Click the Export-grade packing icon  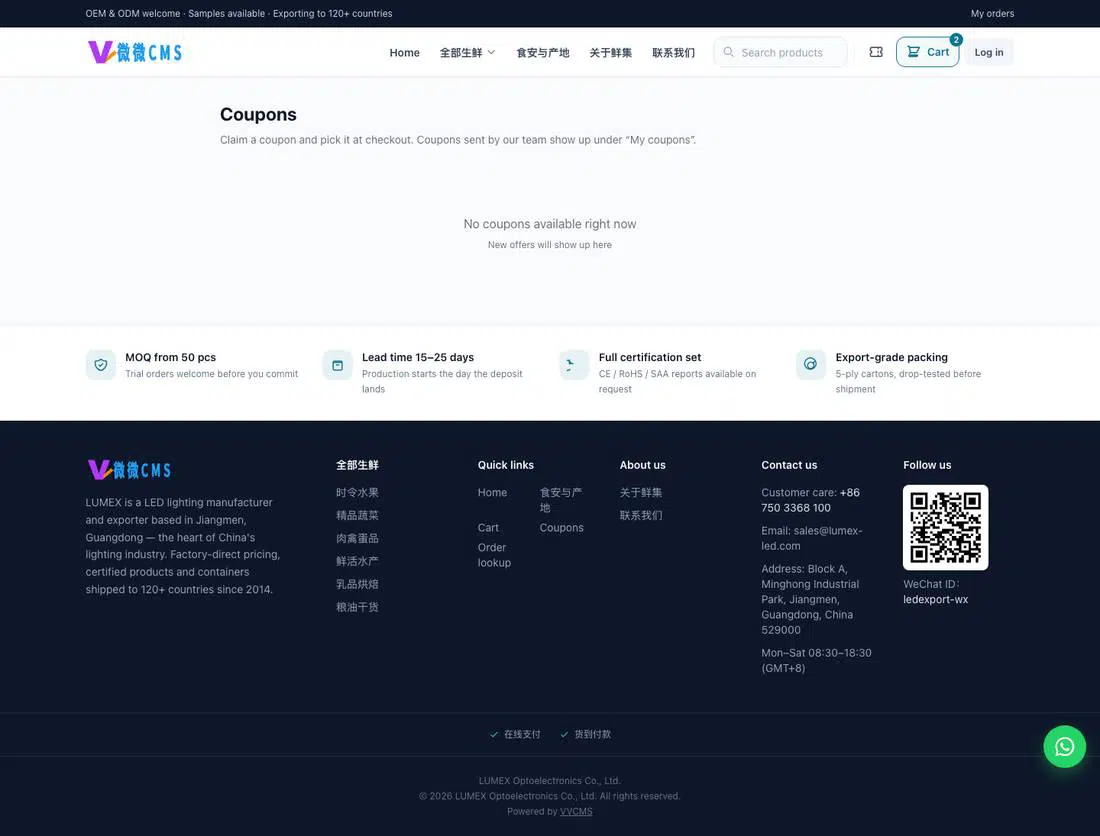point(811,365)
